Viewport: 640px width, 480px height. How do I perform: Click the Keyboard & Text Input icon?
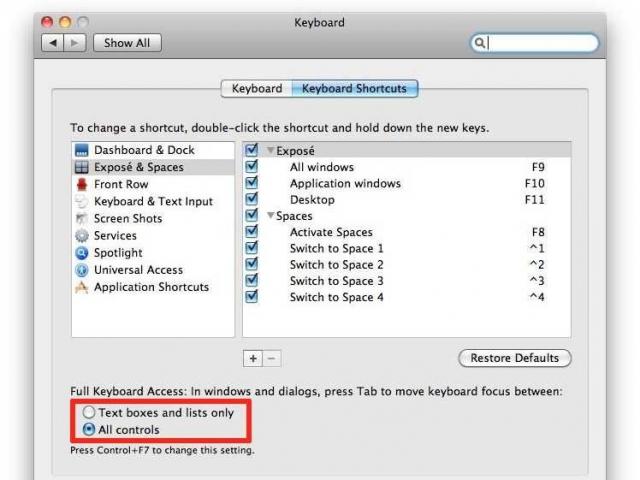click(x=82, y=201)
